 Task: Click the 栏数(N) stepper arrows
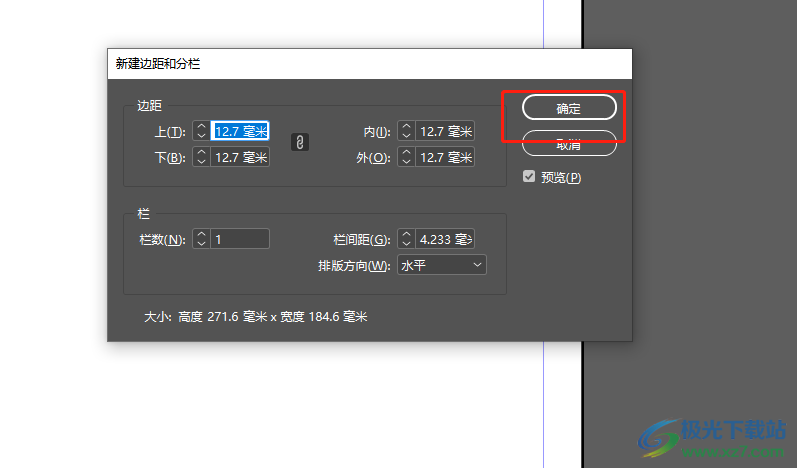pos(201,239)
